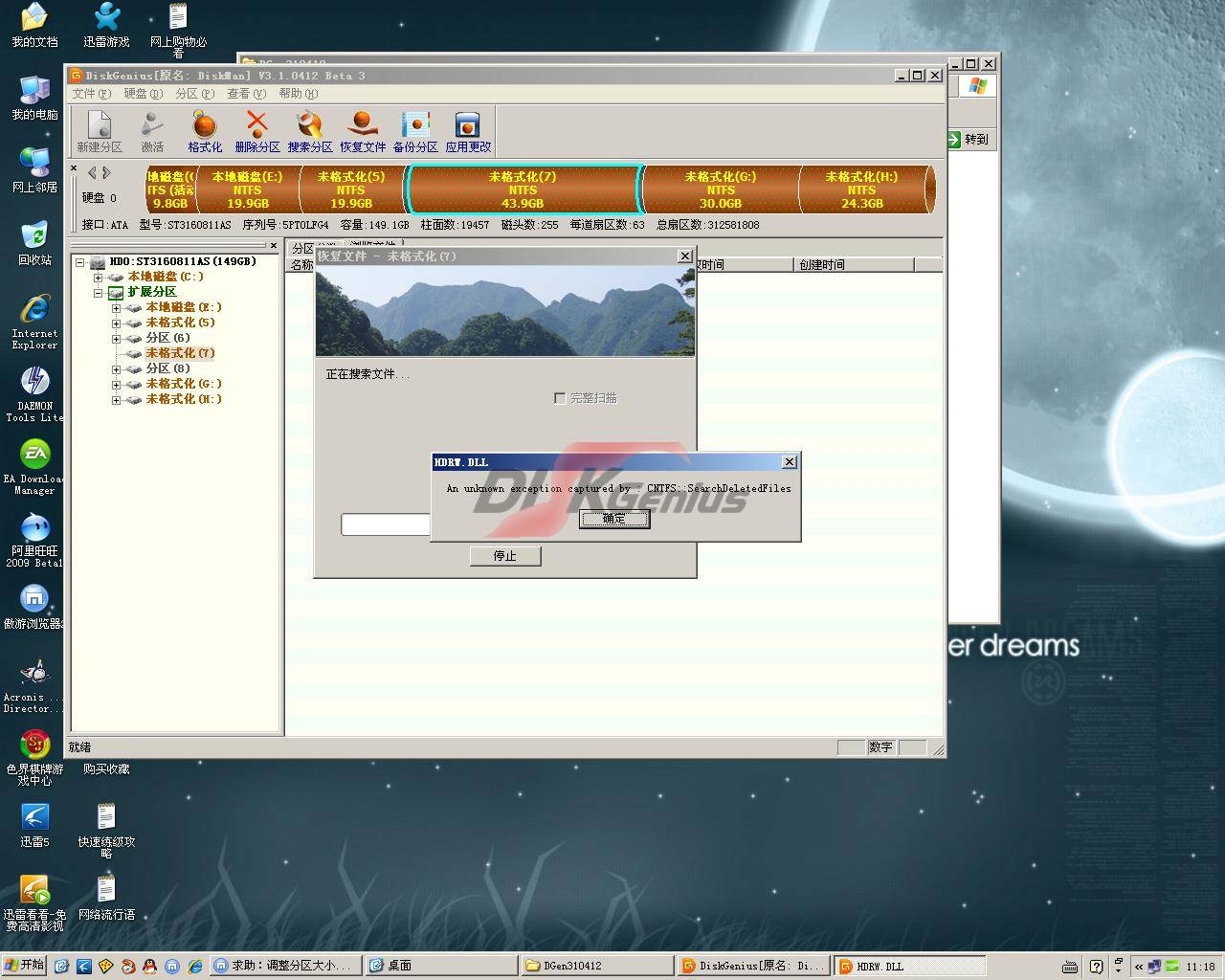Select the 迅雷游戏 desktop icon
Viewport: 1225px width, 980px height.
click(x=106, y=25)
